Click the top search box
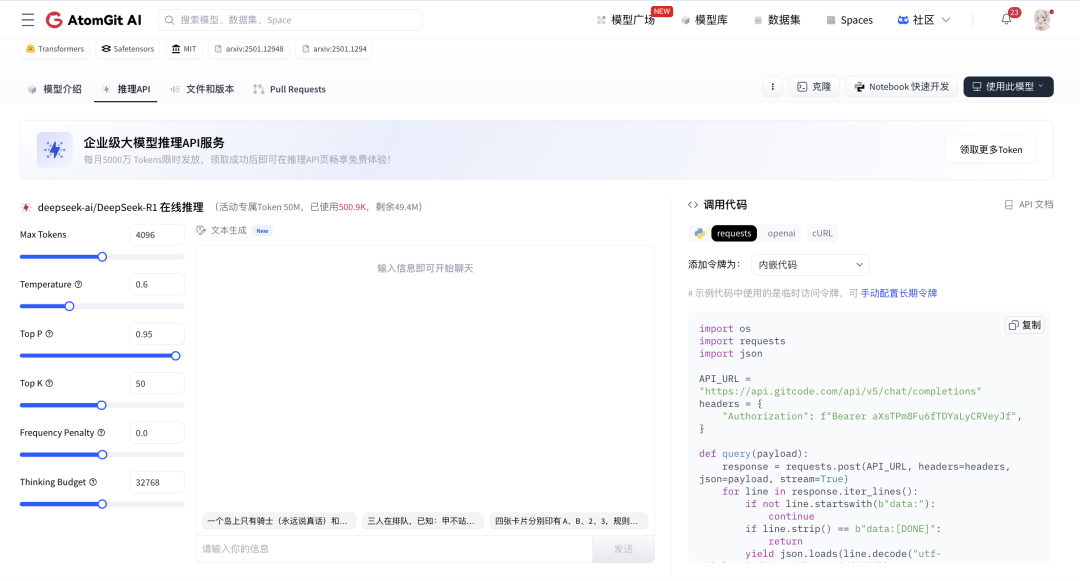 tap(290, 20)
